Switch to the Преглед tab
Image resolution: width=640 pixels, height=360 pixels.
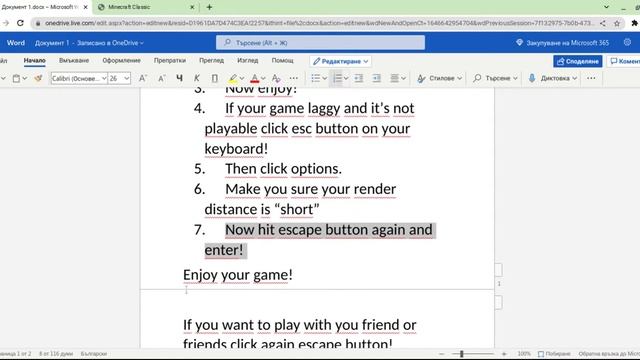coord(211,60)
